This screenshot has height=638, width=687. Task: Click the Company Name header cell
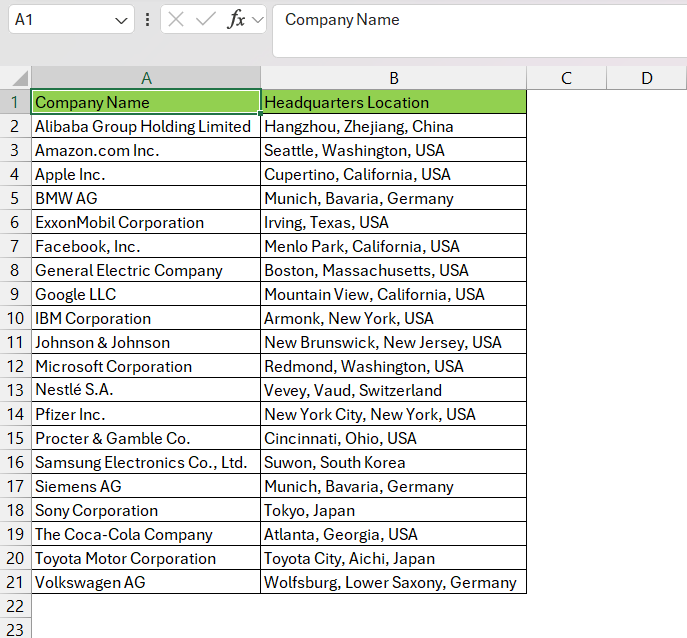pyautogui.click(x=146, y=102)
